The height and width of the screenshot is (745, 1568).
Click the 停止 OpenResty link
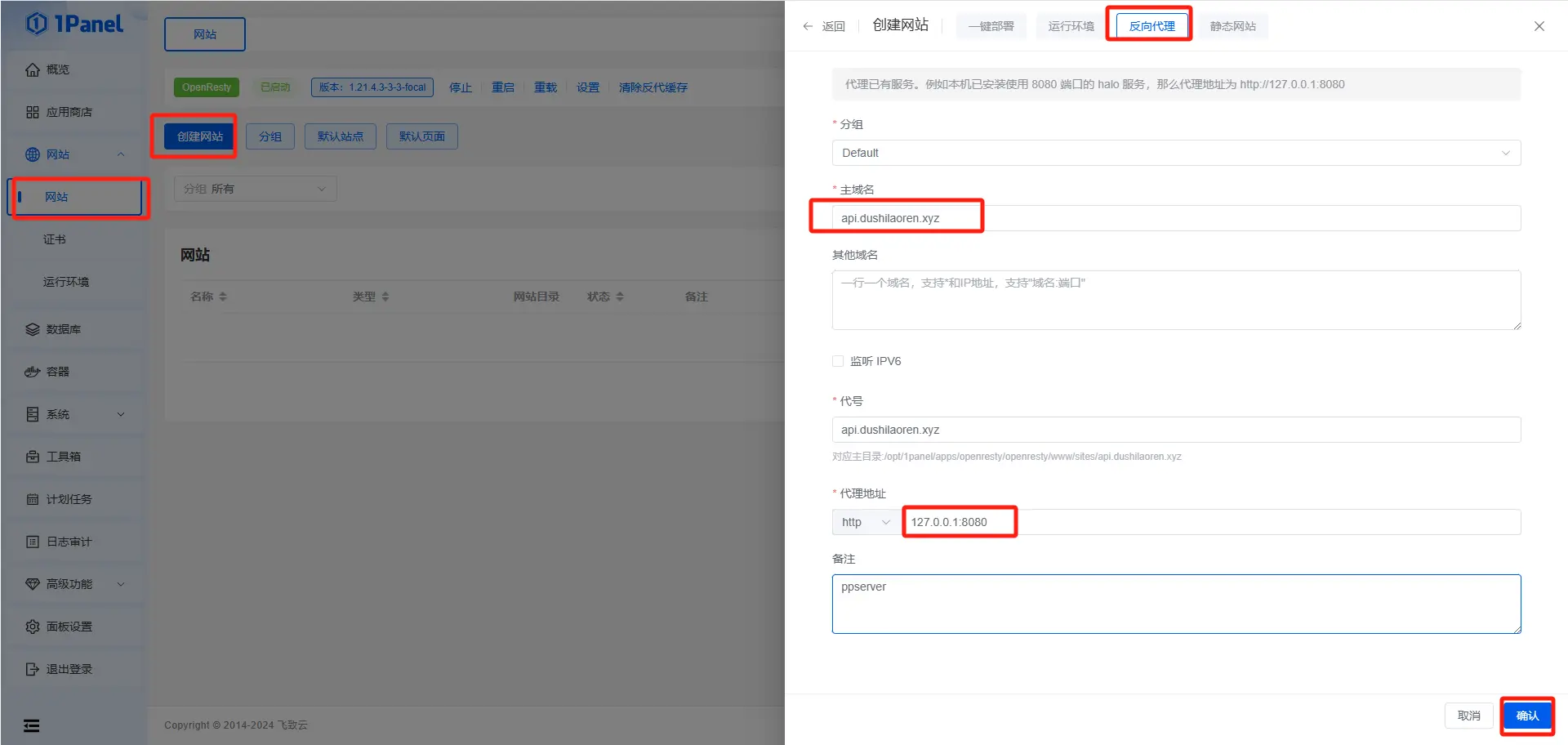[461, 87]
